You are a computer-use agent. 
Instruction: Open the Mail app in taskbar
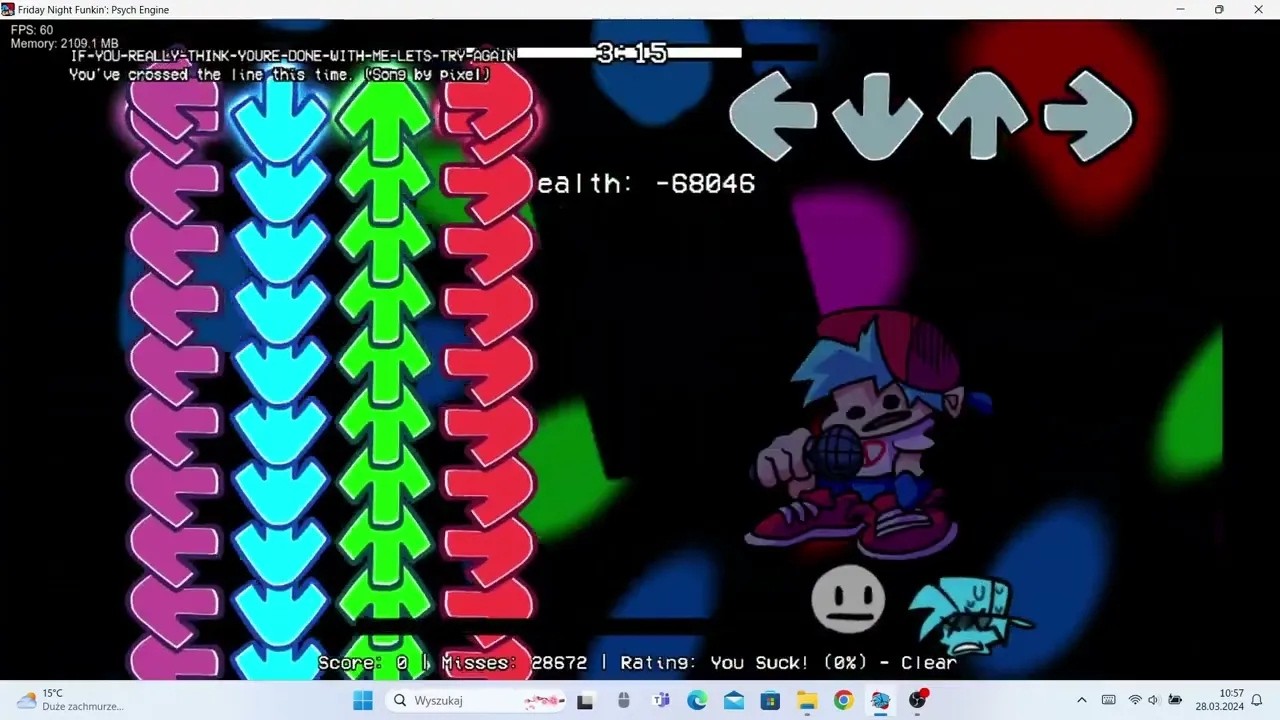[x=734, y=700]
